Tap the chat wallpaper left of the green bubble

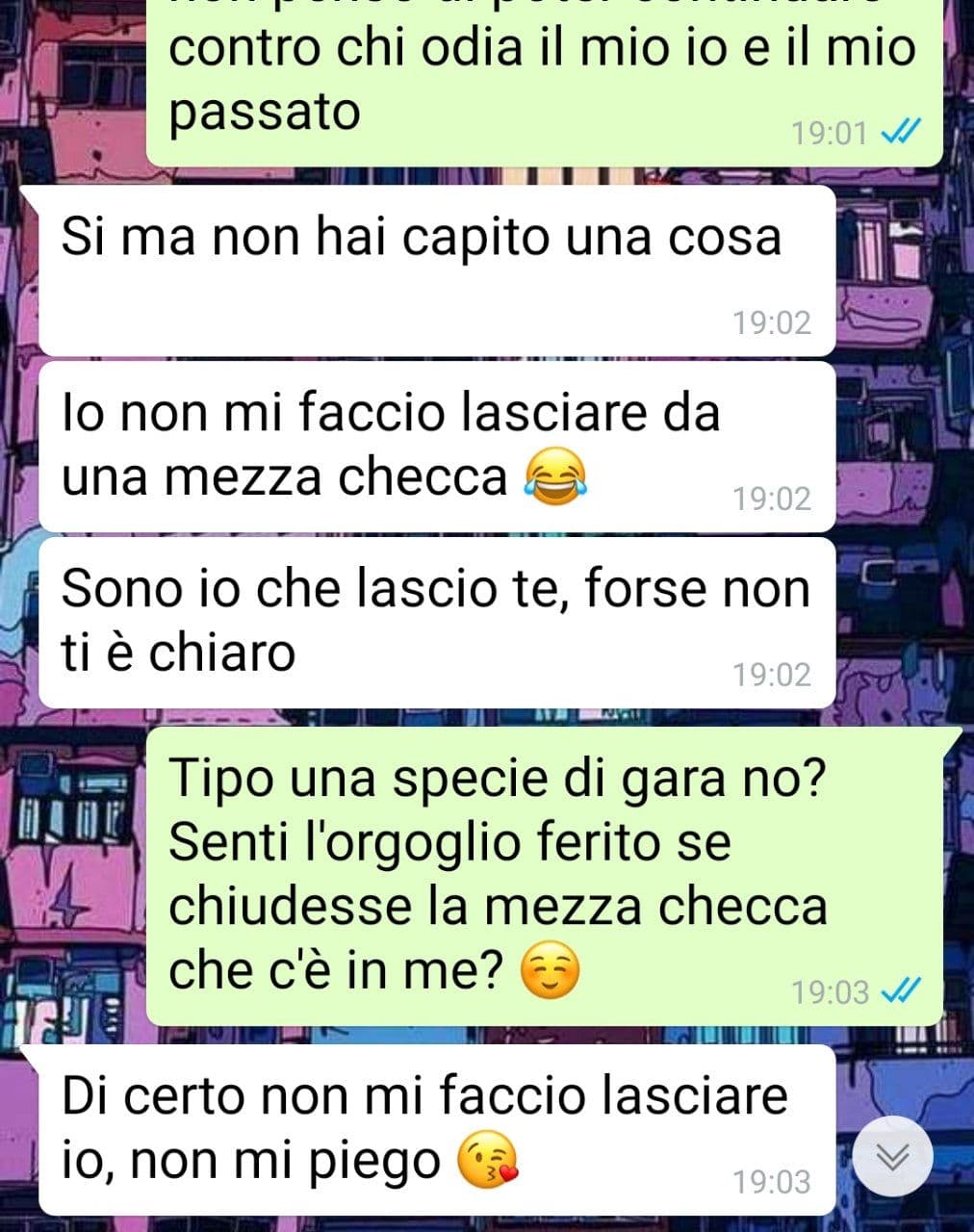(72, 876)
